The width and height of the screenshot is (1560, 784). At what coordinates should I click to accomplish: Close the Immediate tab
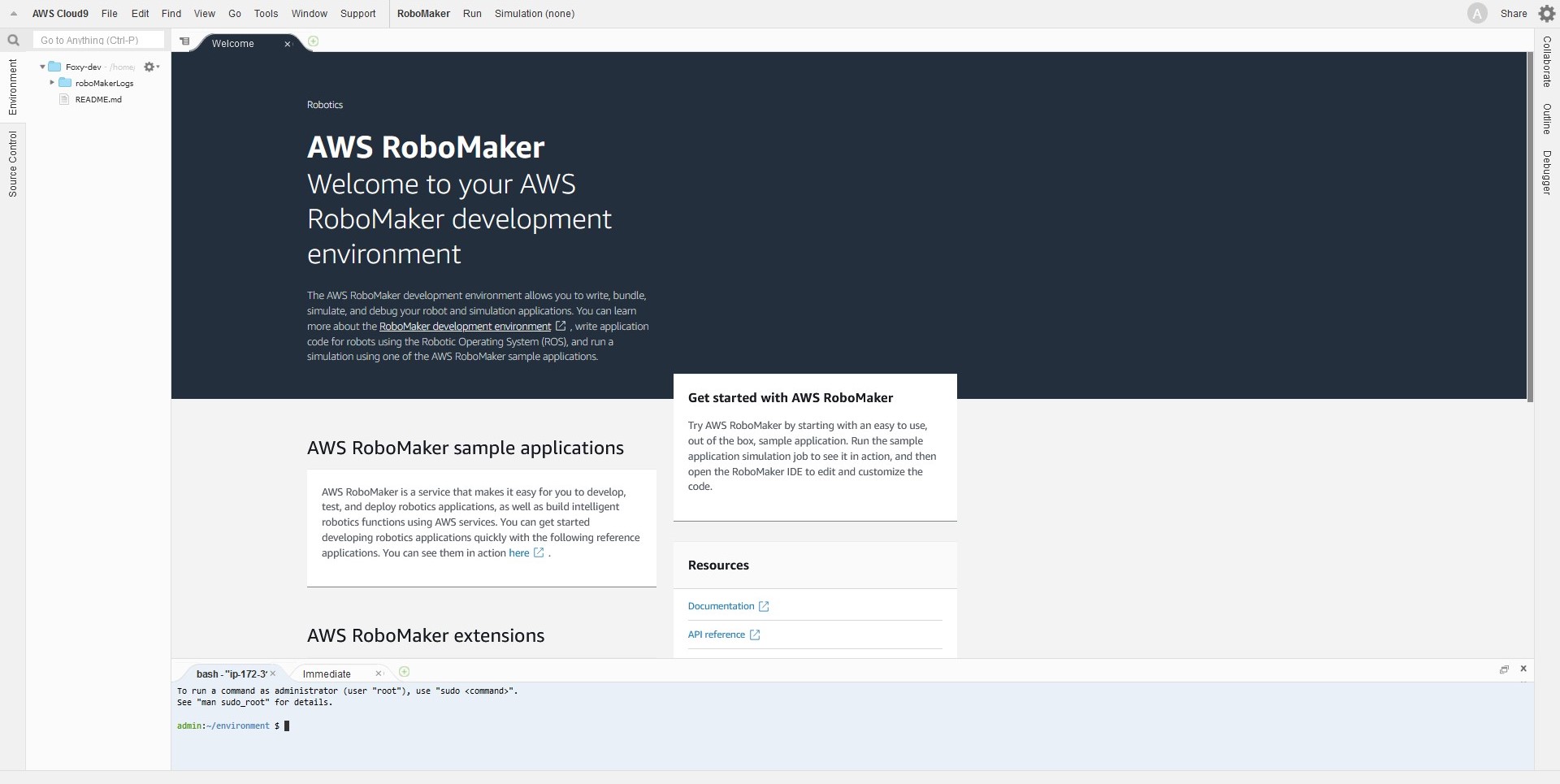[x=379, y=674]
